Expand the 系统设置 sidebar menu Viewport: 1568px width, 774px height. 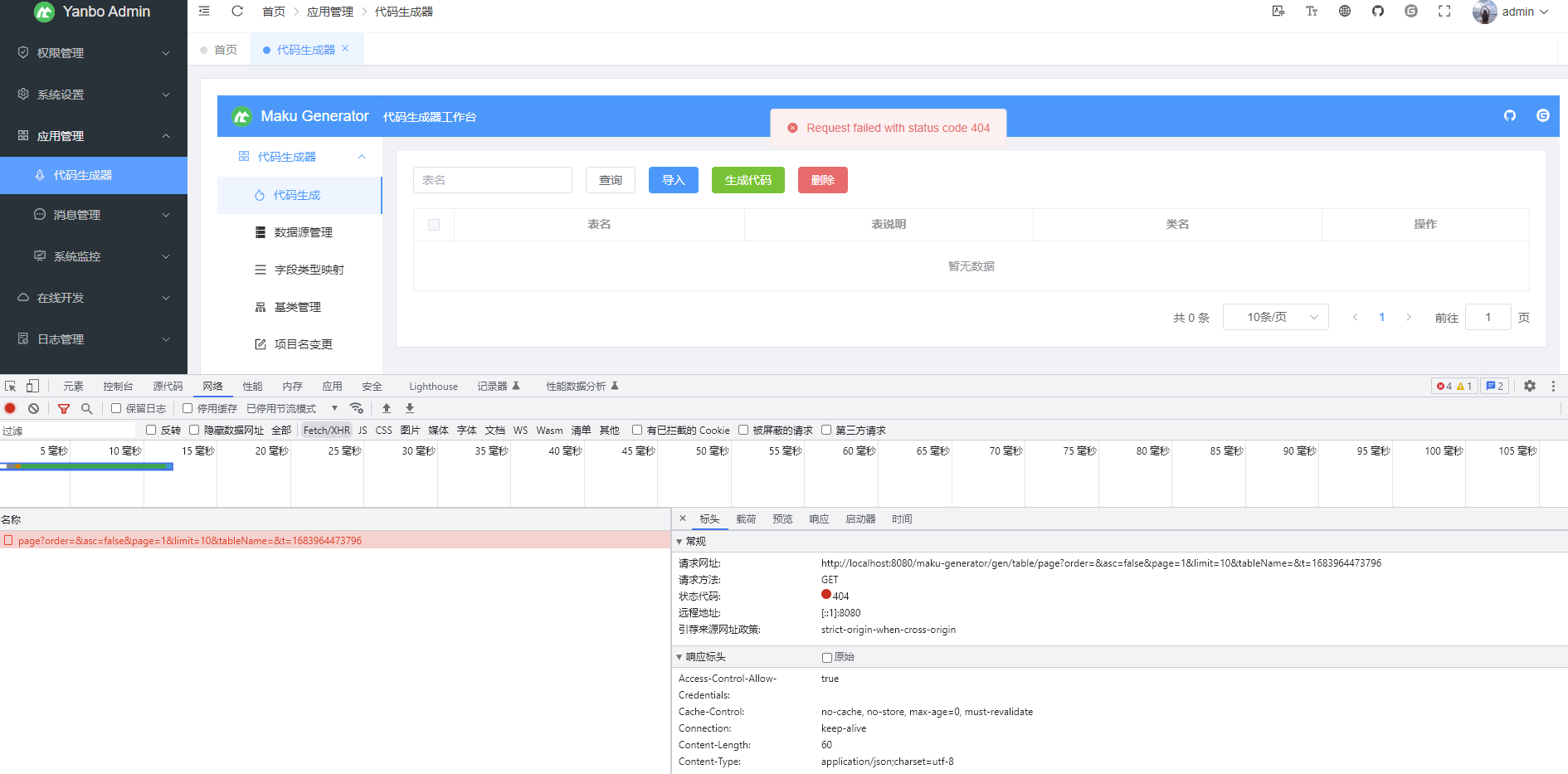pos(94,95)
